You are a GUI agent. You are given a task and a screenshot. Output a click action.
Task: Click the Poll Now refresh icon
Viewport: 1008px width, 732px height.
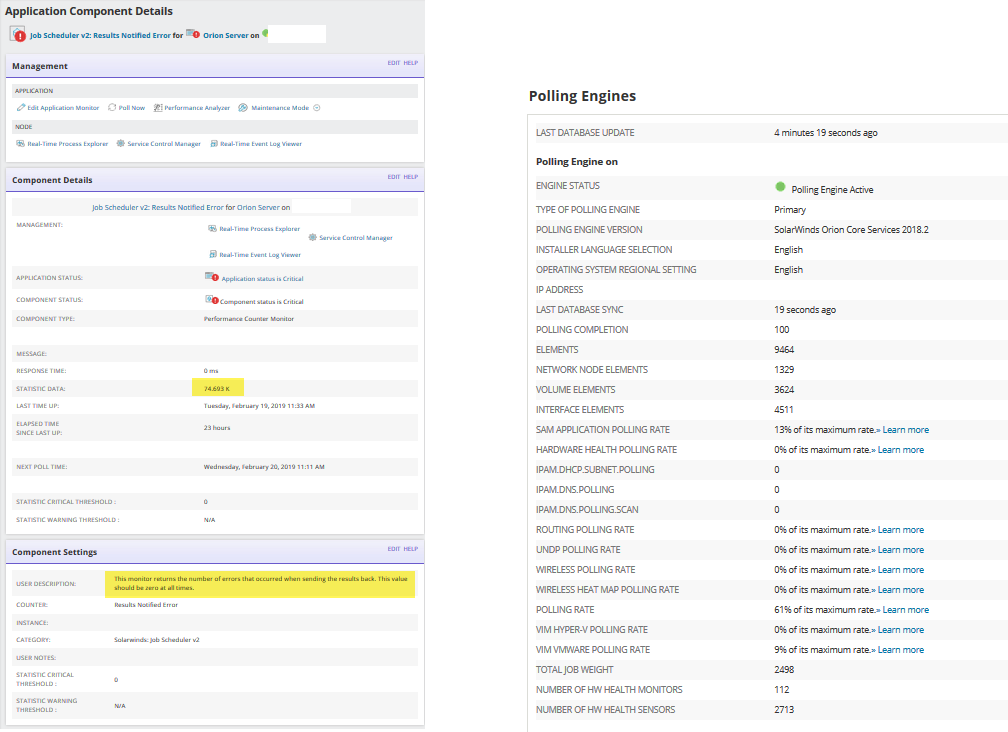tap(112, 108)
